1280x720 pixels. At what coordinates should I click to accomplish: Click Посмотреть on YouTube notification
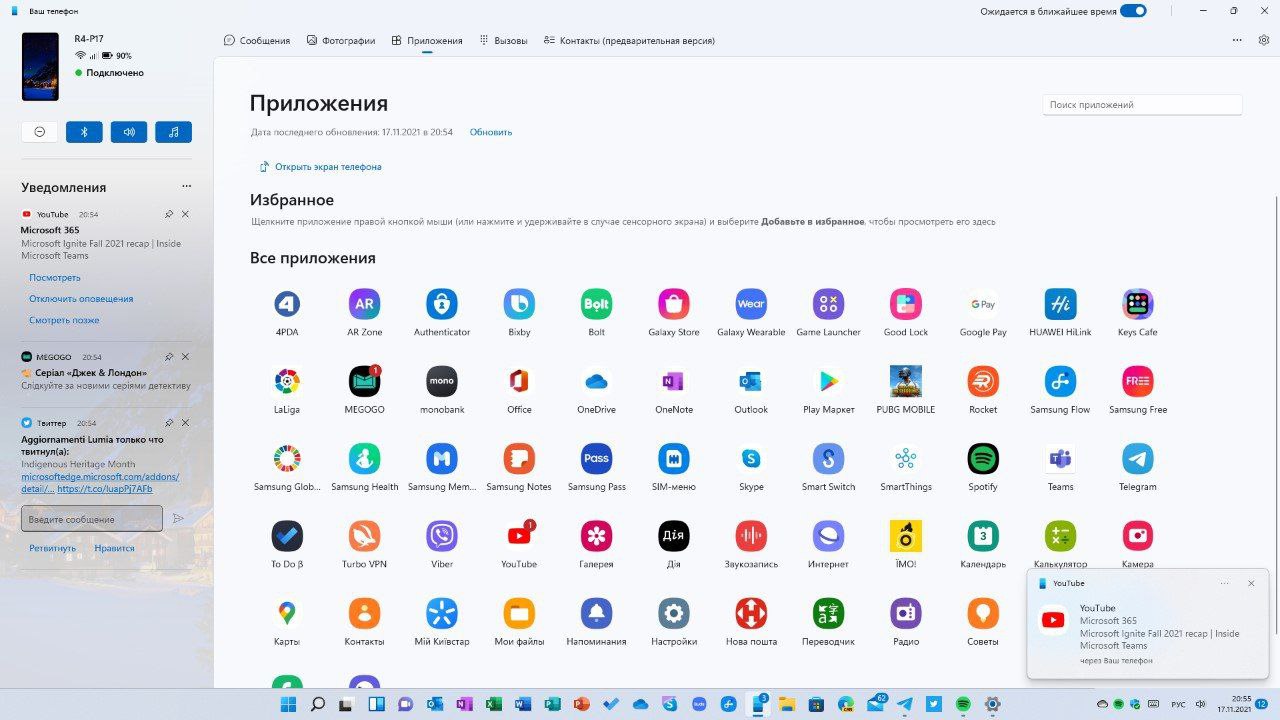(55, 278)
